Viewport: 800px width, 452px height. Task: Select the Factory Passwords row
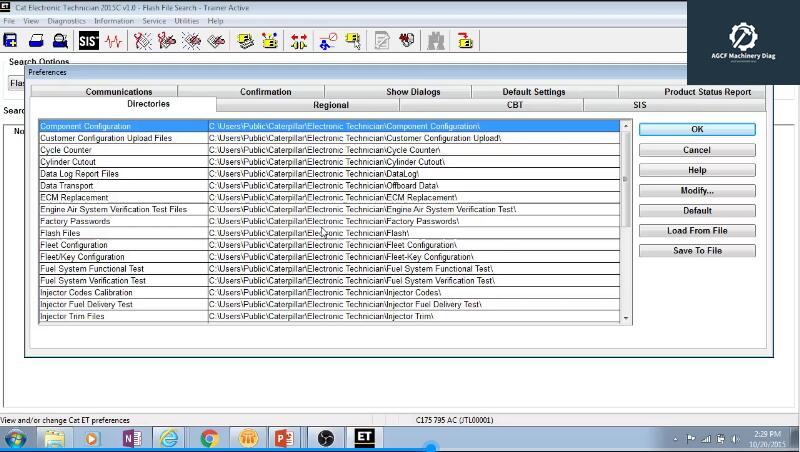coord(330,221)
